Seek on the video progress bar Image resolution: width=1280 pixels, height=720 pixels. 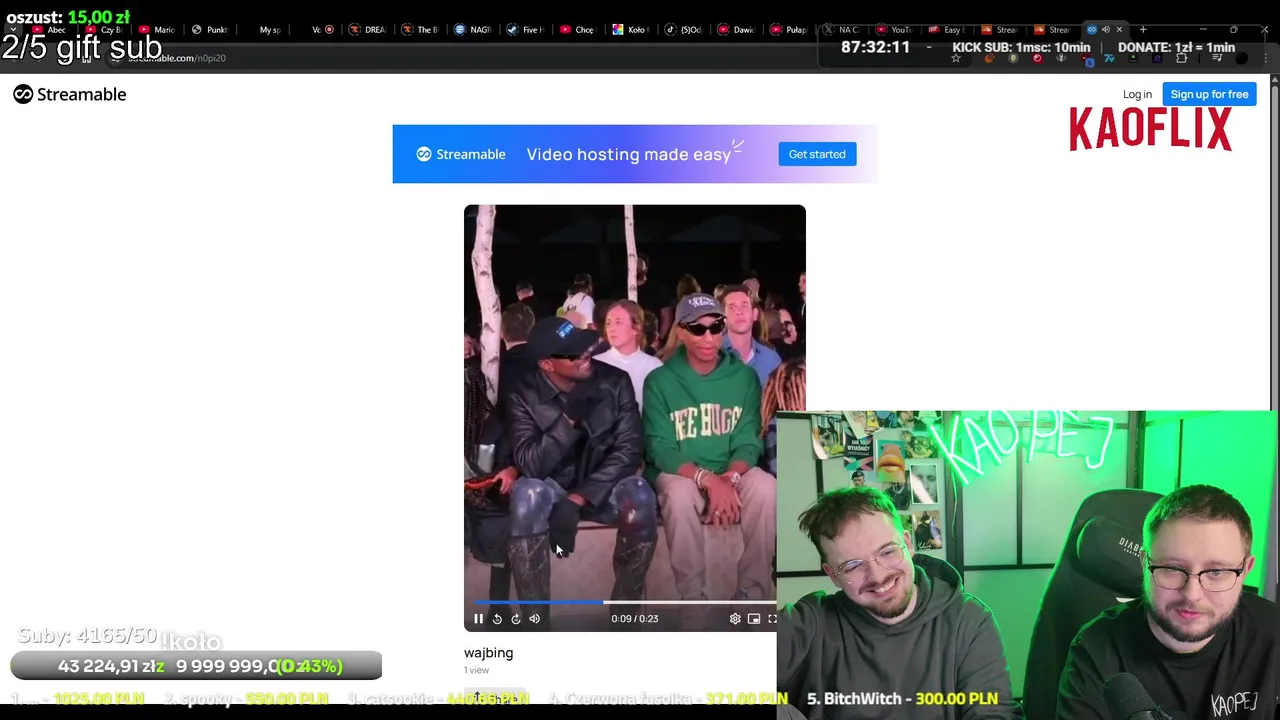coord(625,602)
